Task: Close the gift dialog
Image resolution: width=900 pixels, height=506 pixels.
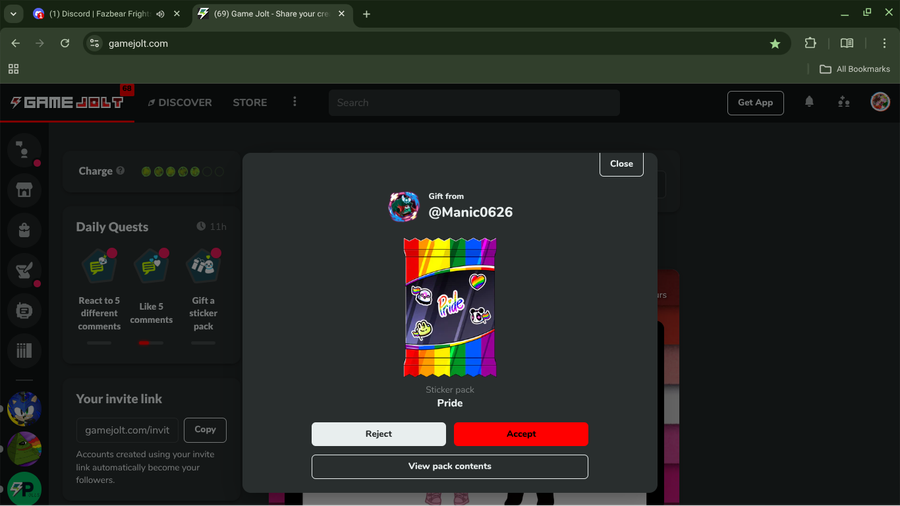Action: (x=621, y=164)
